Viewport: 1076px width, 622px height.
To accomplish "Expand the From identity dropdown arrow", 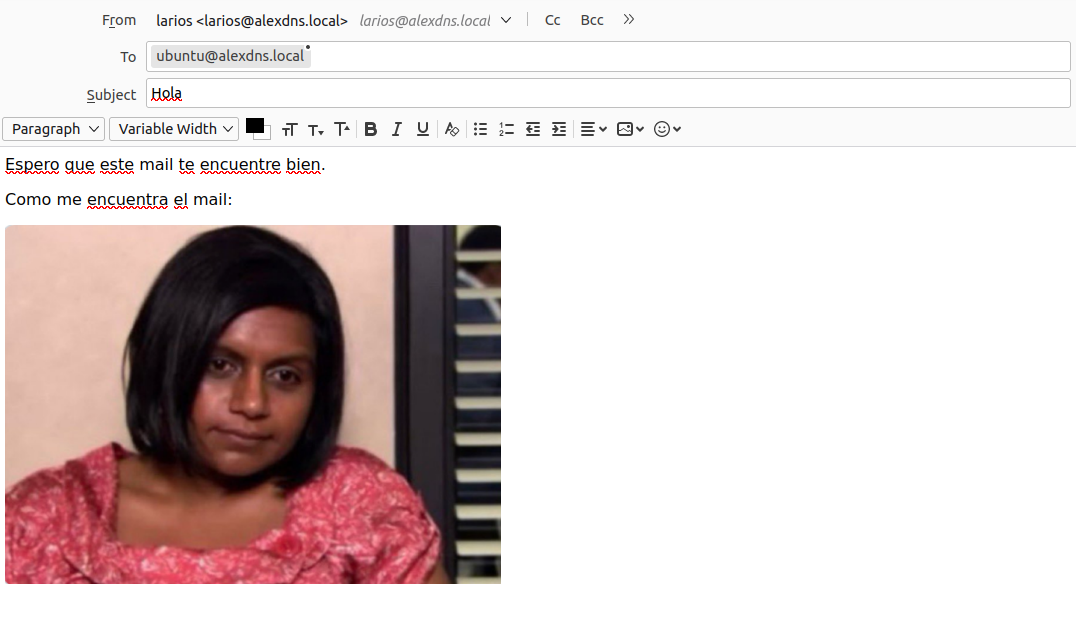I will pos(506,20).
